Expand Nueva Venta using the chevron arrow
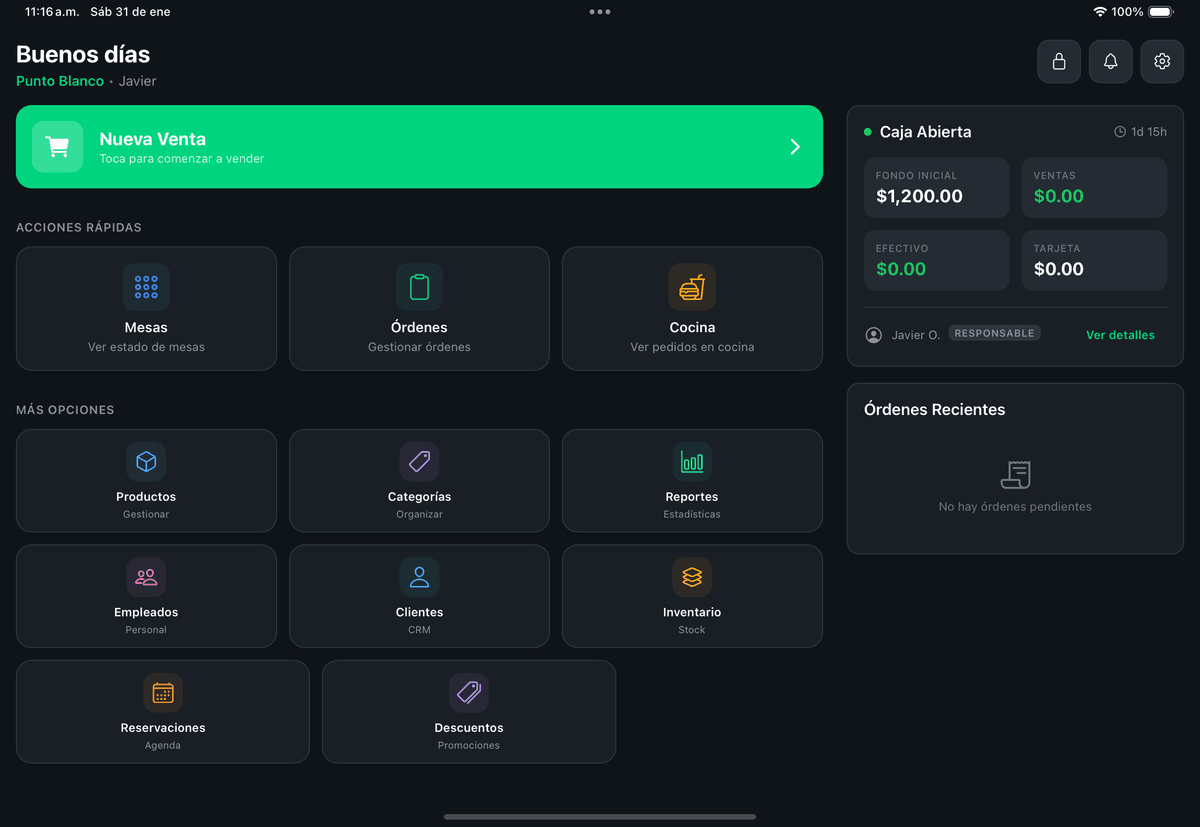 (x=795, y=146)
